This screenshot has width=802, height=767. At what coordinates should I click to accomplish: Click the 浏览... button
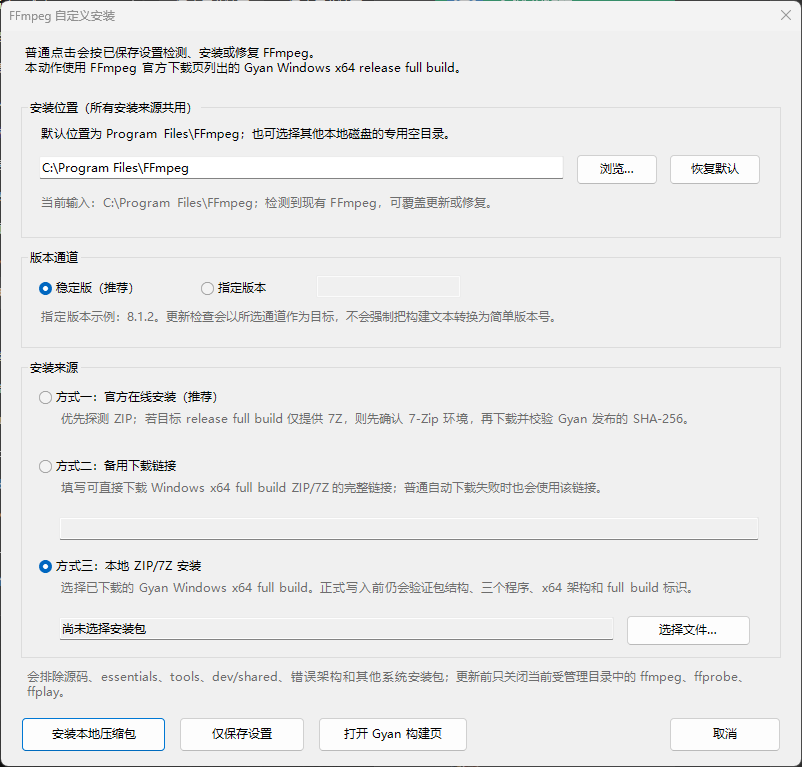[617, 169]
